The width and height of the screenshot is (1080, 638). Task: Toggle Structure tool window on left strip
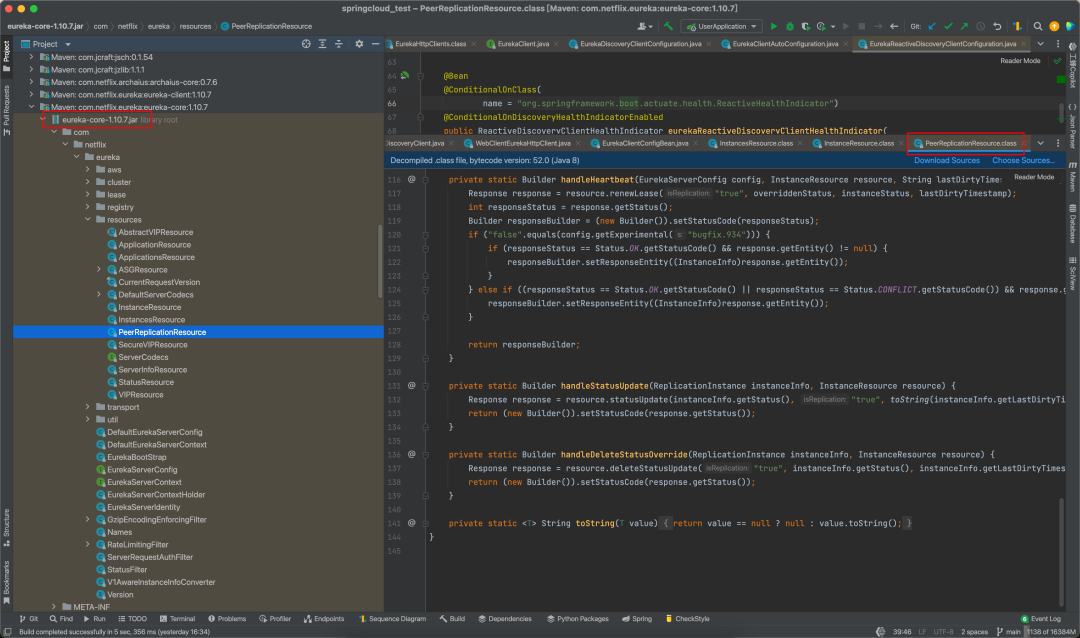coord(6,528)
